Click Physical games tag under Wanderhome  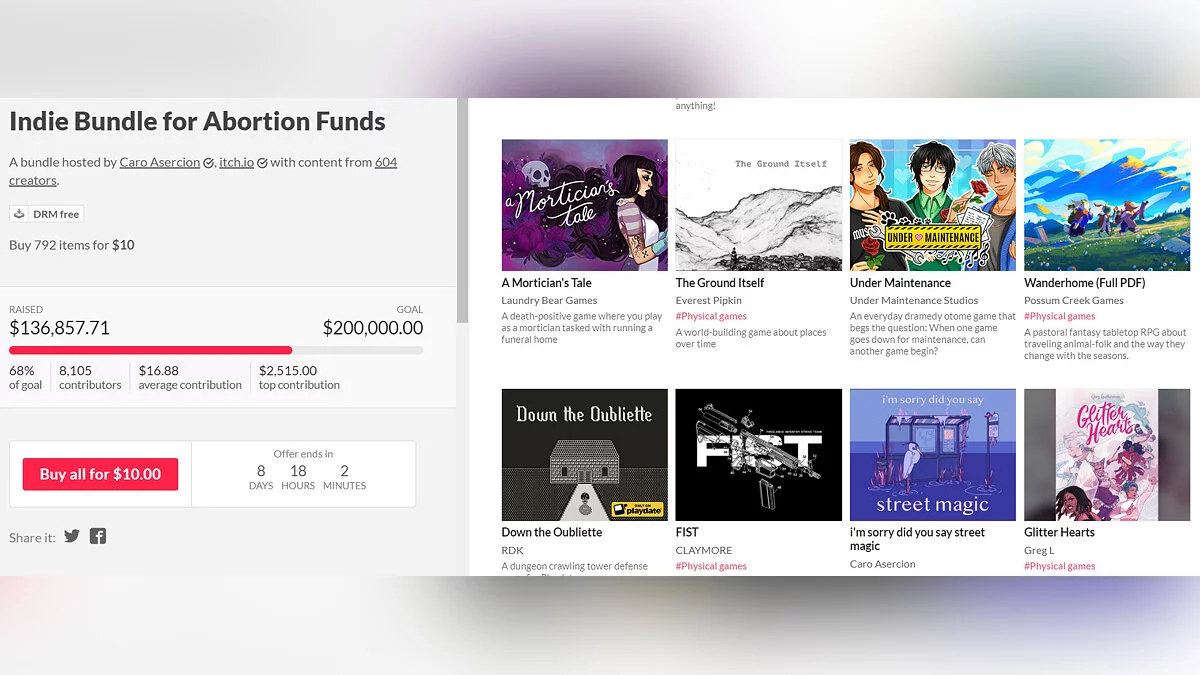tap(1059, 316)
